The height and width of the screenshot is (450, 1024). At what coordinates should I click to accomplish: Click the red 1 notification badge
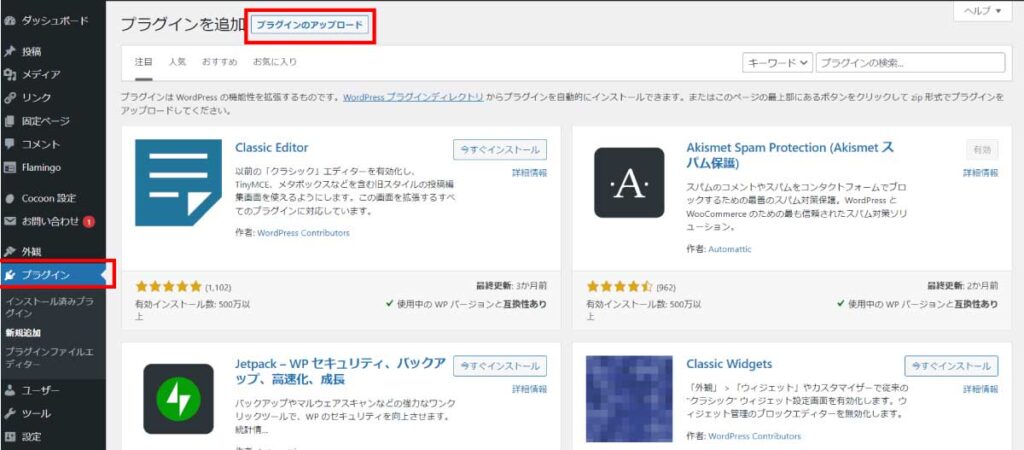pos(89,221)
